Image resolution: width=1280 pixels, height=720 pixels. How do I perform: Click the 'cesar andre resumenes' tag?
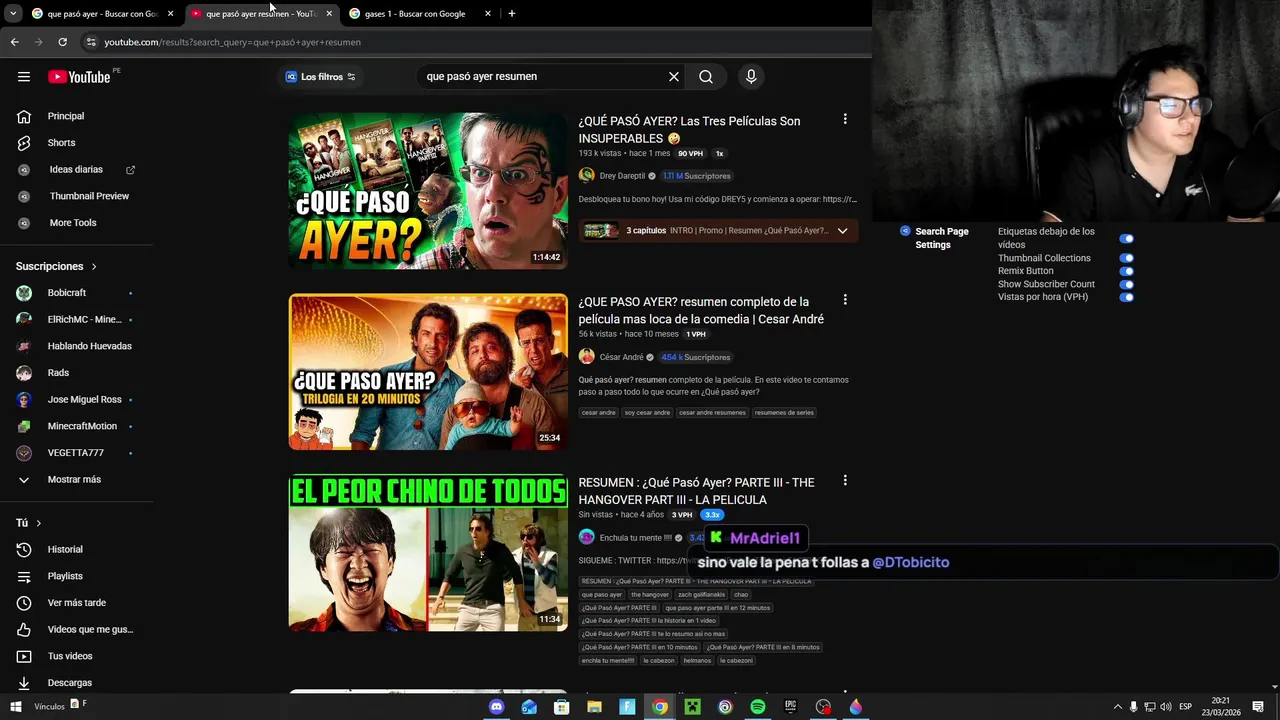tap(712, 412)
